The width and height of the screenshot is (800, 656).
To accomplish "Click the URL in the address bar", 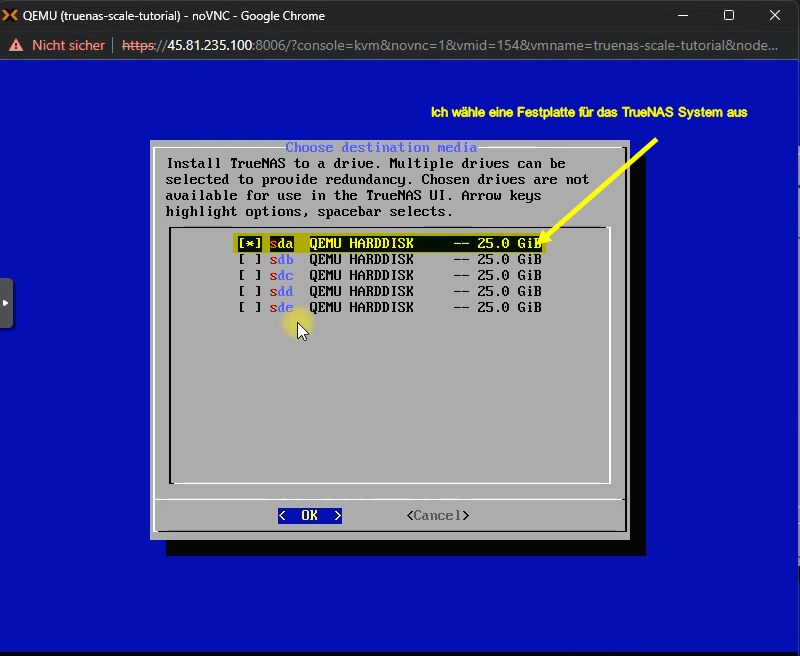I will tap(449, 45).
